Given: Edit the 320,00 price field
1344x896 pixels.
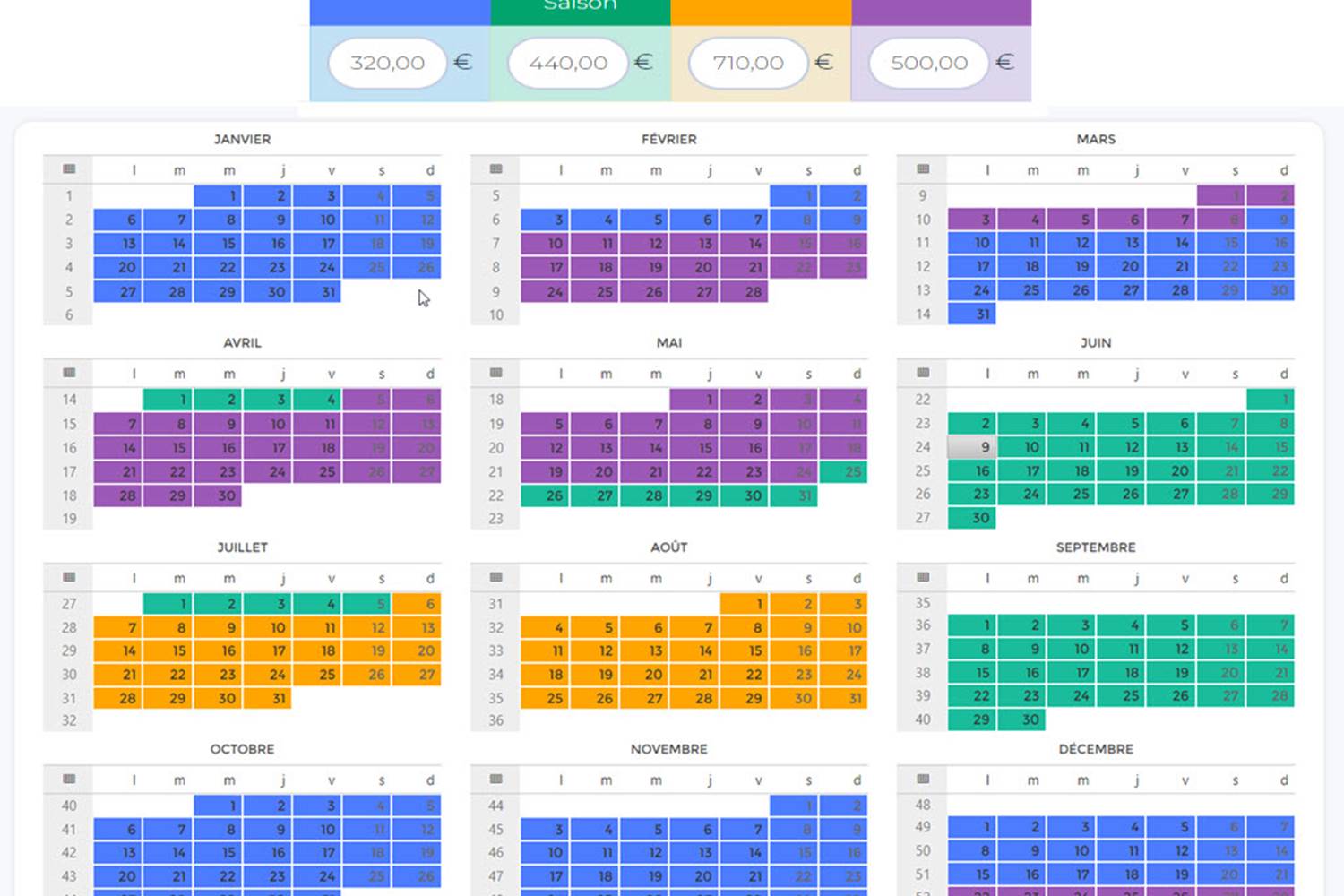Looking at the screenshot, I should pyautogui.click(x=387, y=63).
